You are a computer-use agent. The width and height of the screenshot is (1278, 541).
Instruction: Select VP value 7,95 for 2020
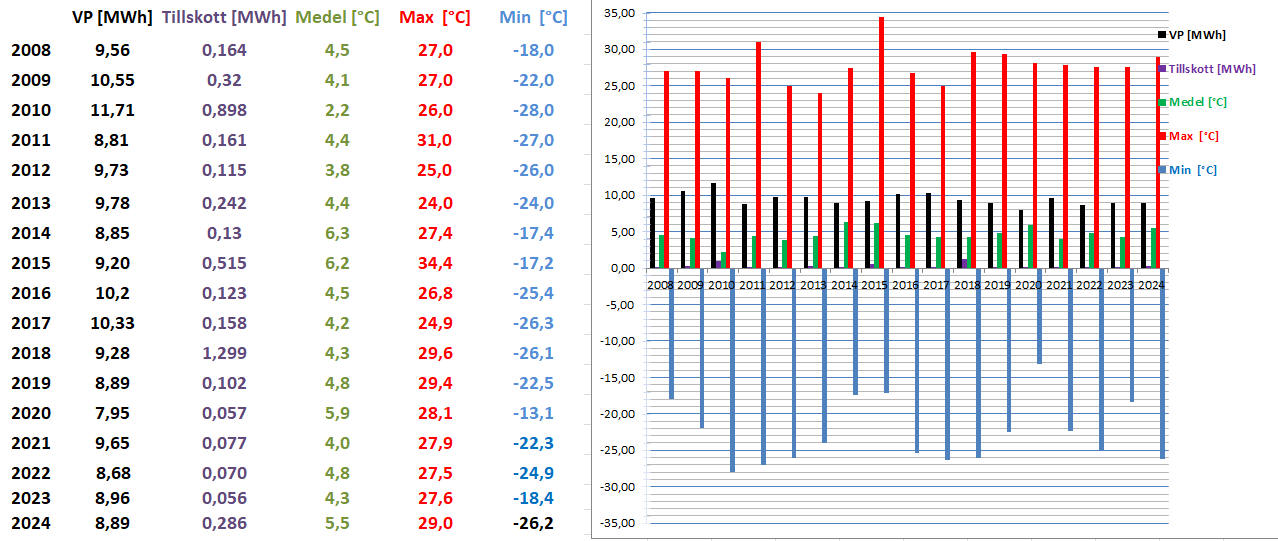pos(114,413)
